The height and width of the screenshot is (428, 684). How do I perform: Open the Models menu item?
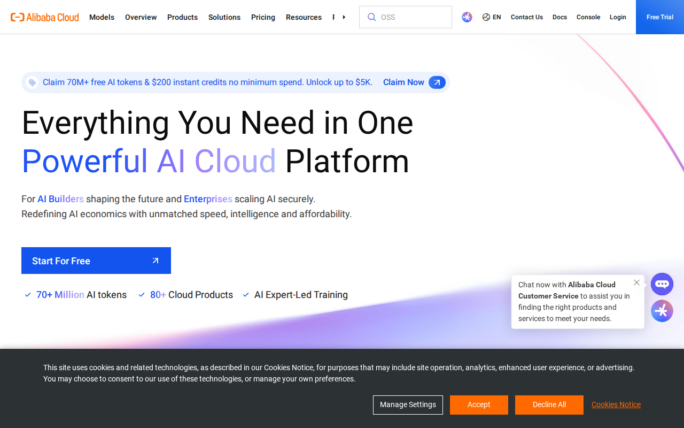pos(101,17)
